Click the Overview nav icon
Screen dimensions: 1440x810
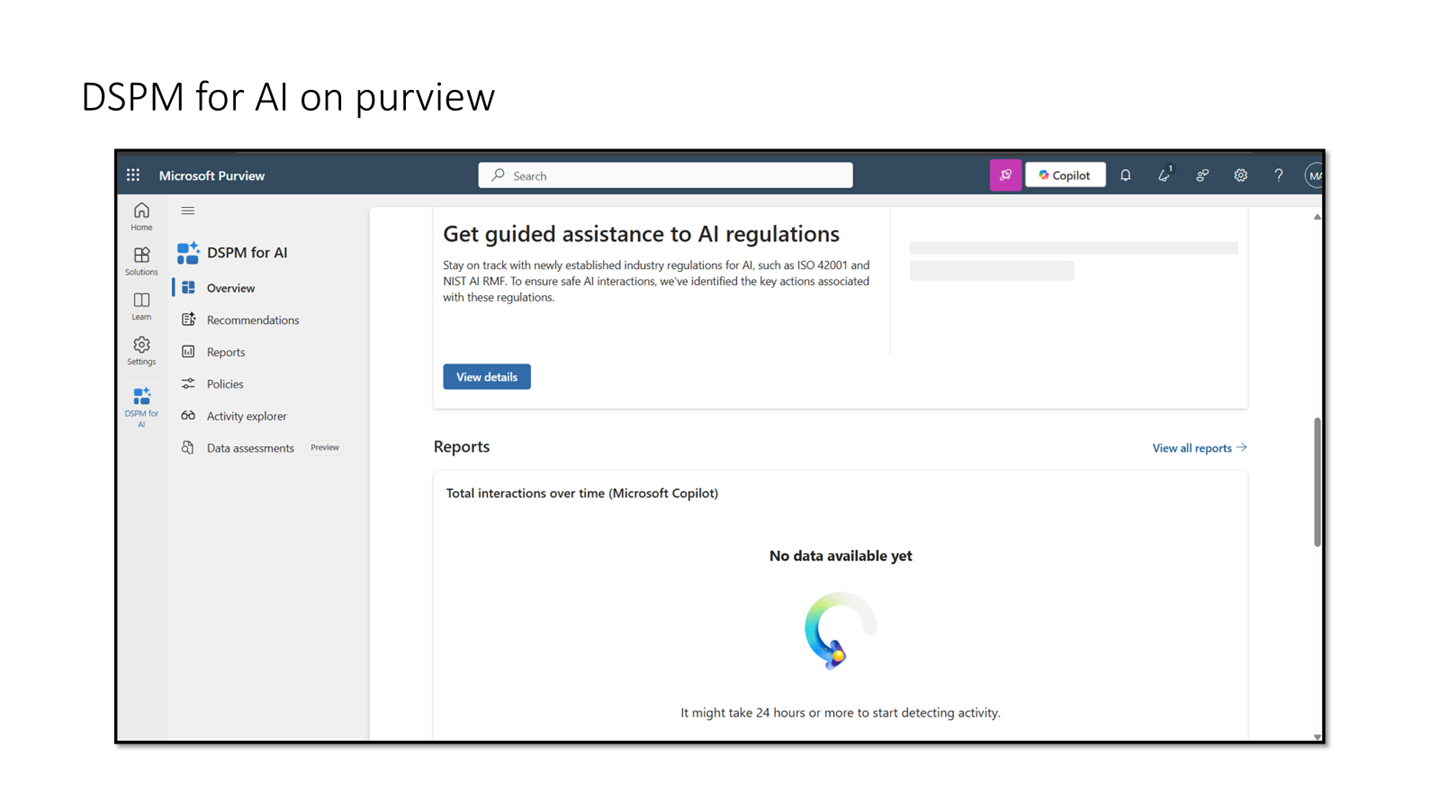[188, 288]
